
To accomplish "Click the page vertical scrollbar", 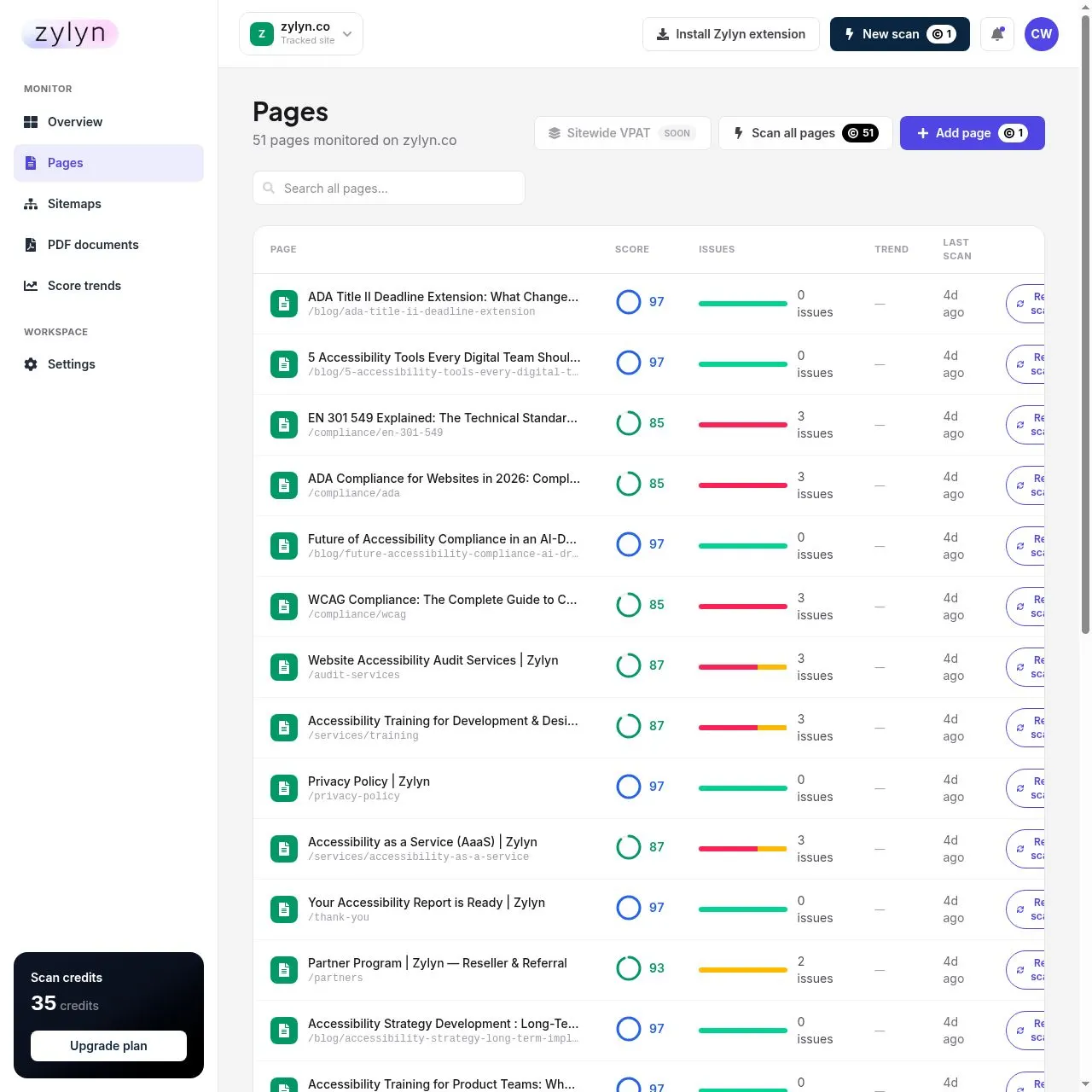I will click(1085, 324).
